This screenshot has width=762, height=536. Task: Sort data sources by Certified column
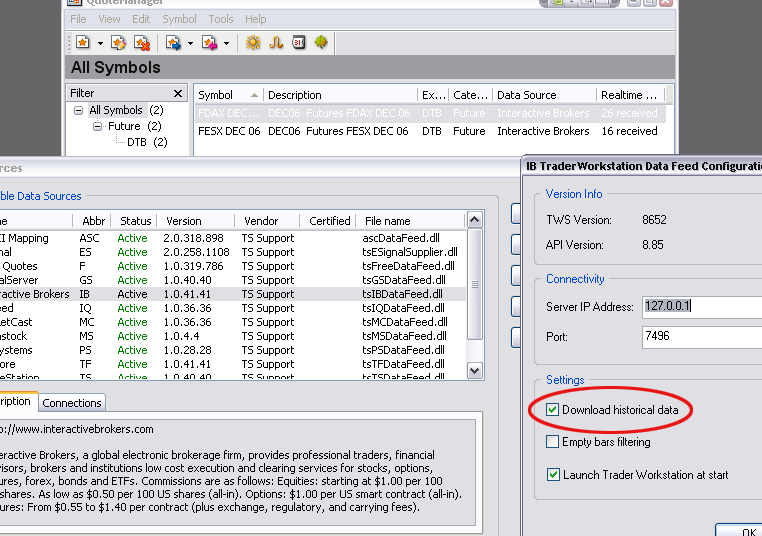coord(329,221)
